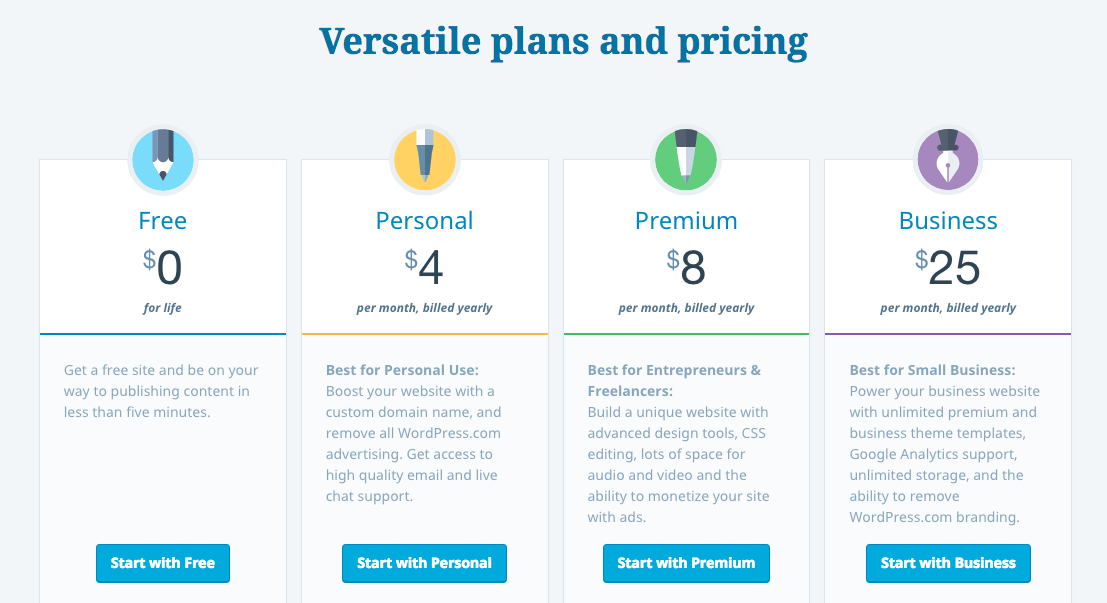
Task: Click the purple fountain pen Business icon
Action: coord(947,161)
